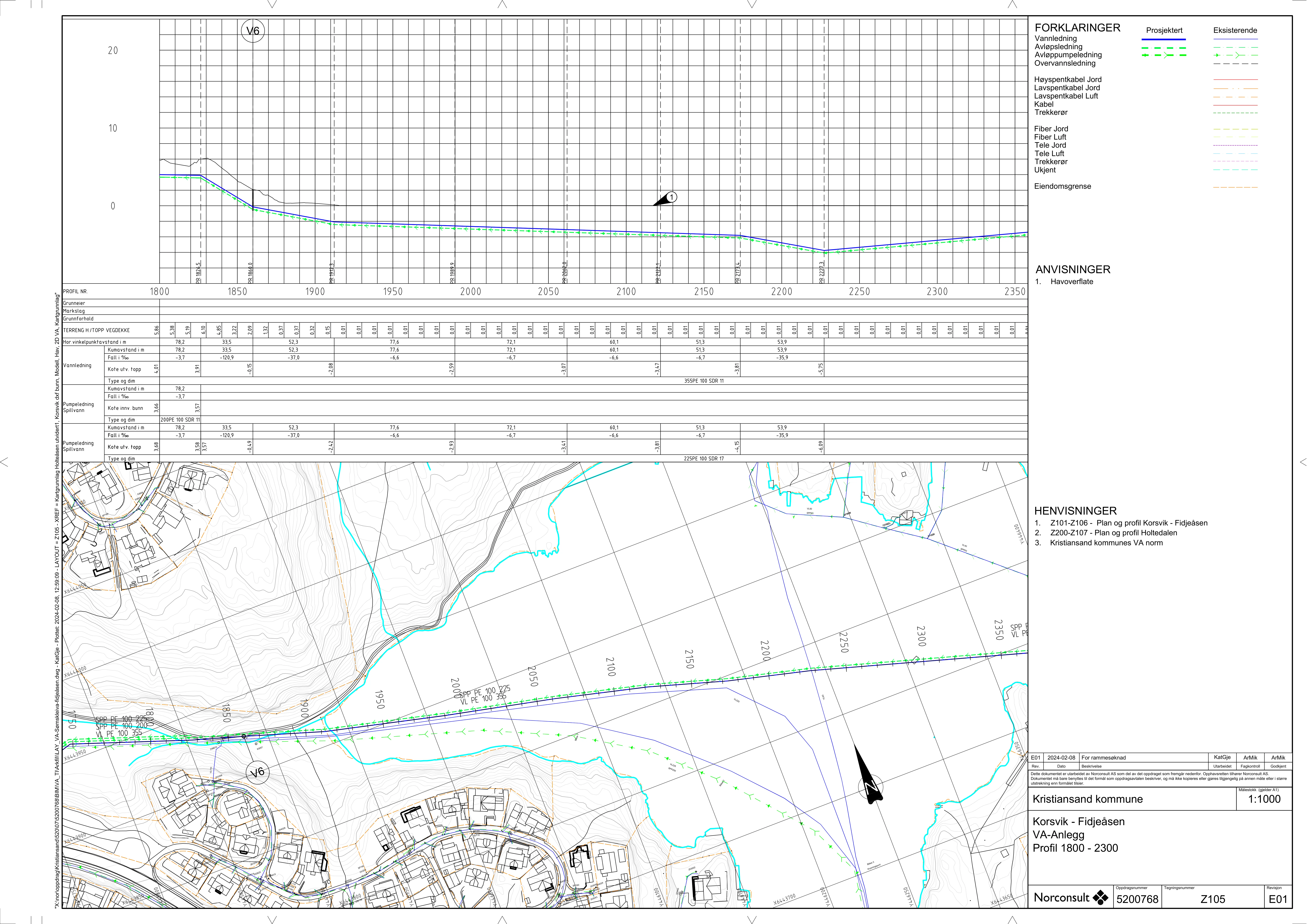Image resolution: width=1307 pixels, height=924 pixels.
Task: Click the projected Vannledning blue legend line
Action: click(1164, 39)
